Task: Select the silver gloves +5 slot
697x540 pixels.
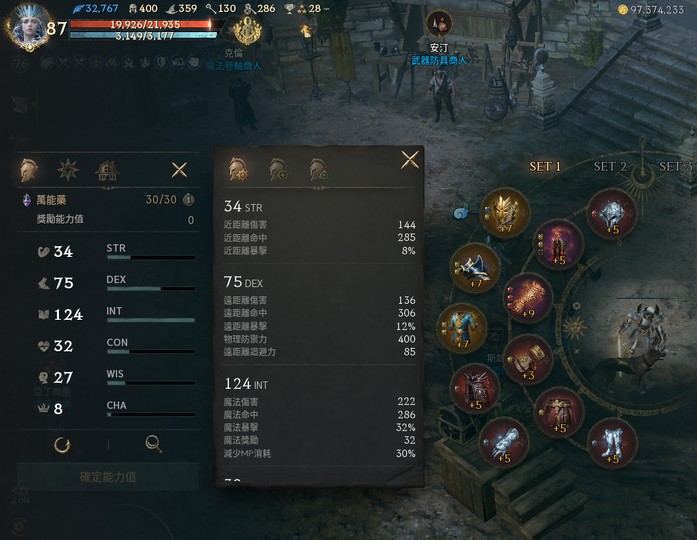Action: (x=504, y=443)
